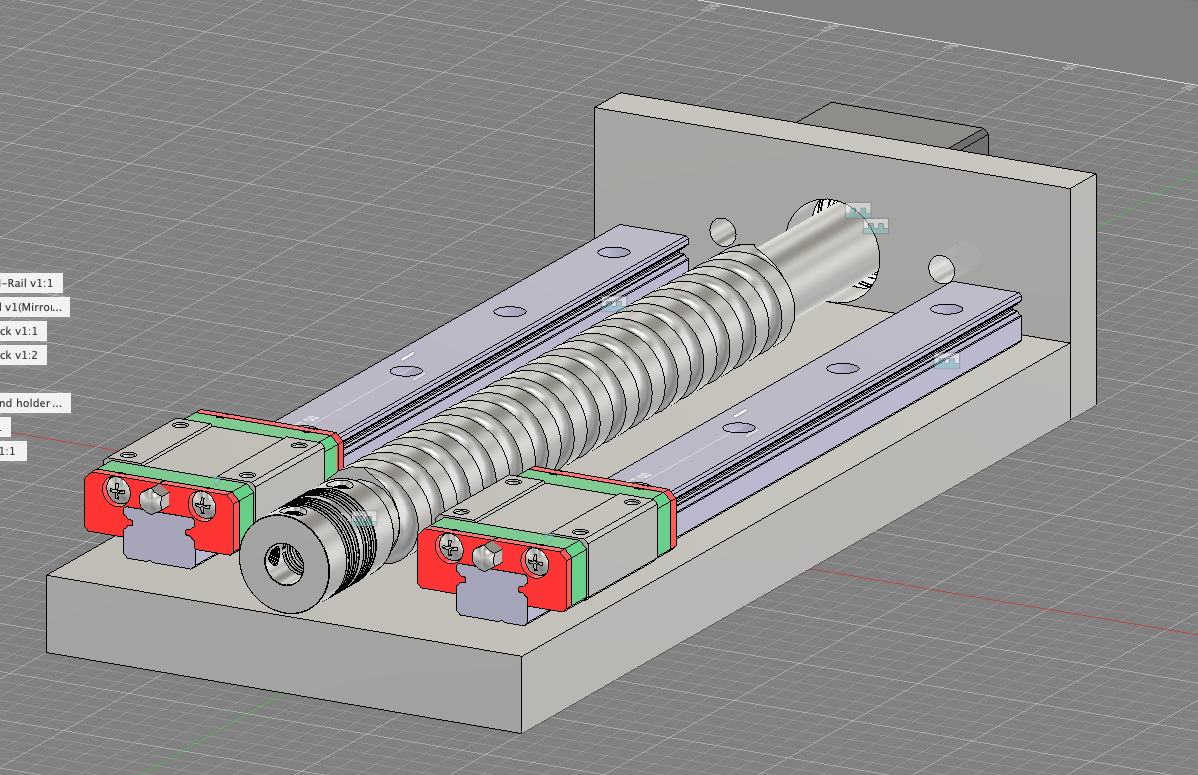
Task: Click the '1:1' component label
Action: point(13,451)
